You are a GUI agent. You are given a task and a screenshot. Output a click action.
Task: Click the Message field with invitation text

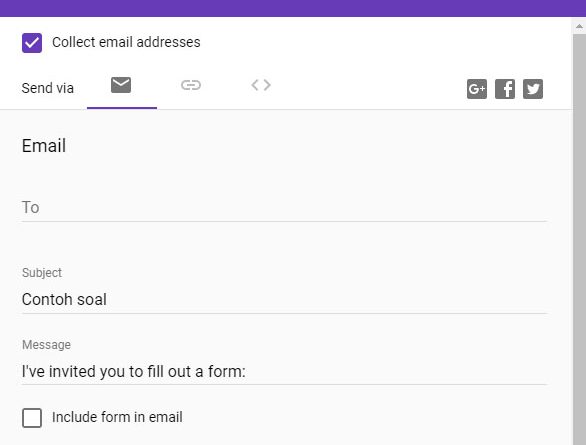coord(284,372)
